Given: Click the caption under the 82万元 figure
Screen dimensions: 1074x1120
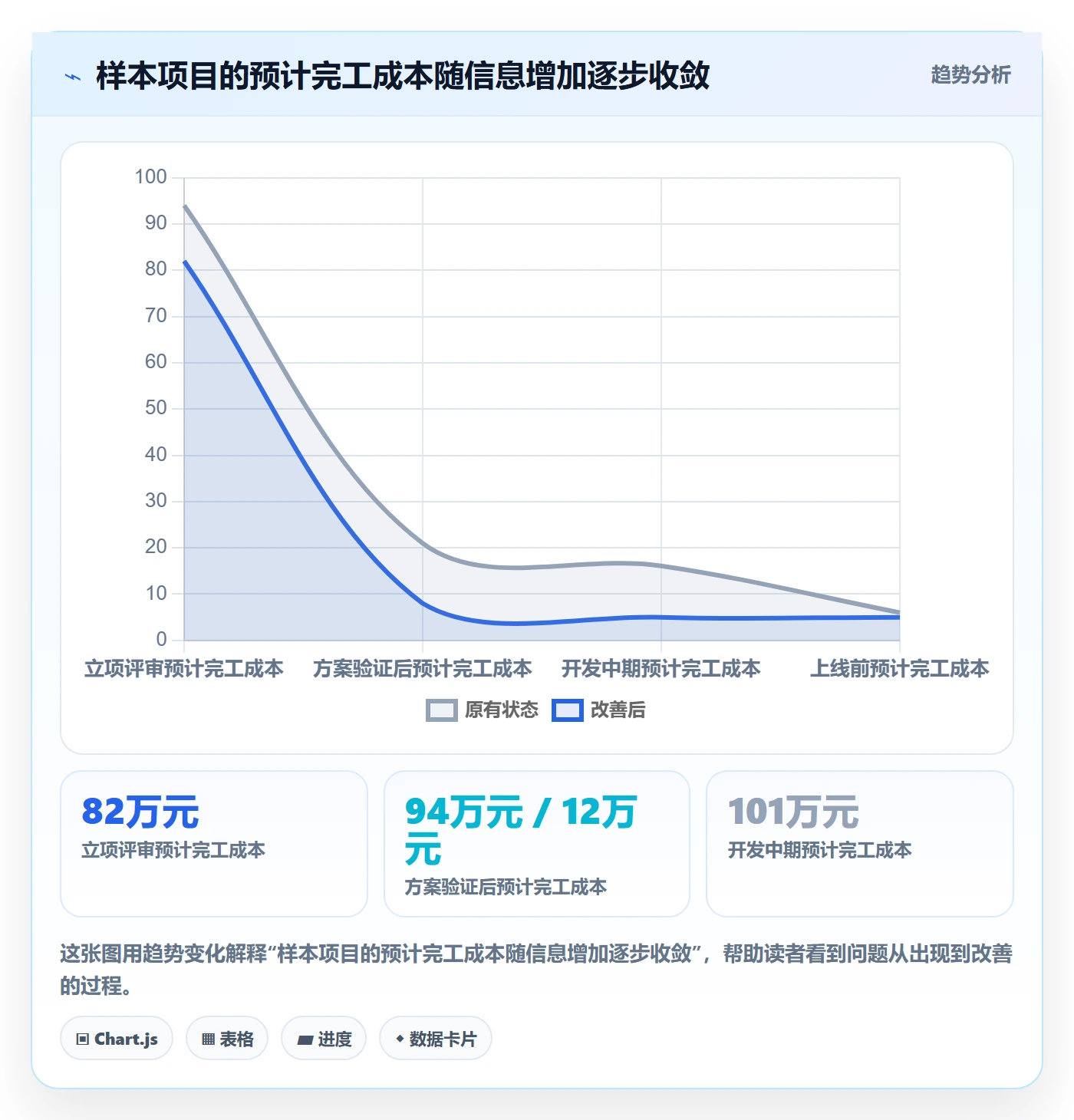Looking at the screenshot, I should pos(173,850).
